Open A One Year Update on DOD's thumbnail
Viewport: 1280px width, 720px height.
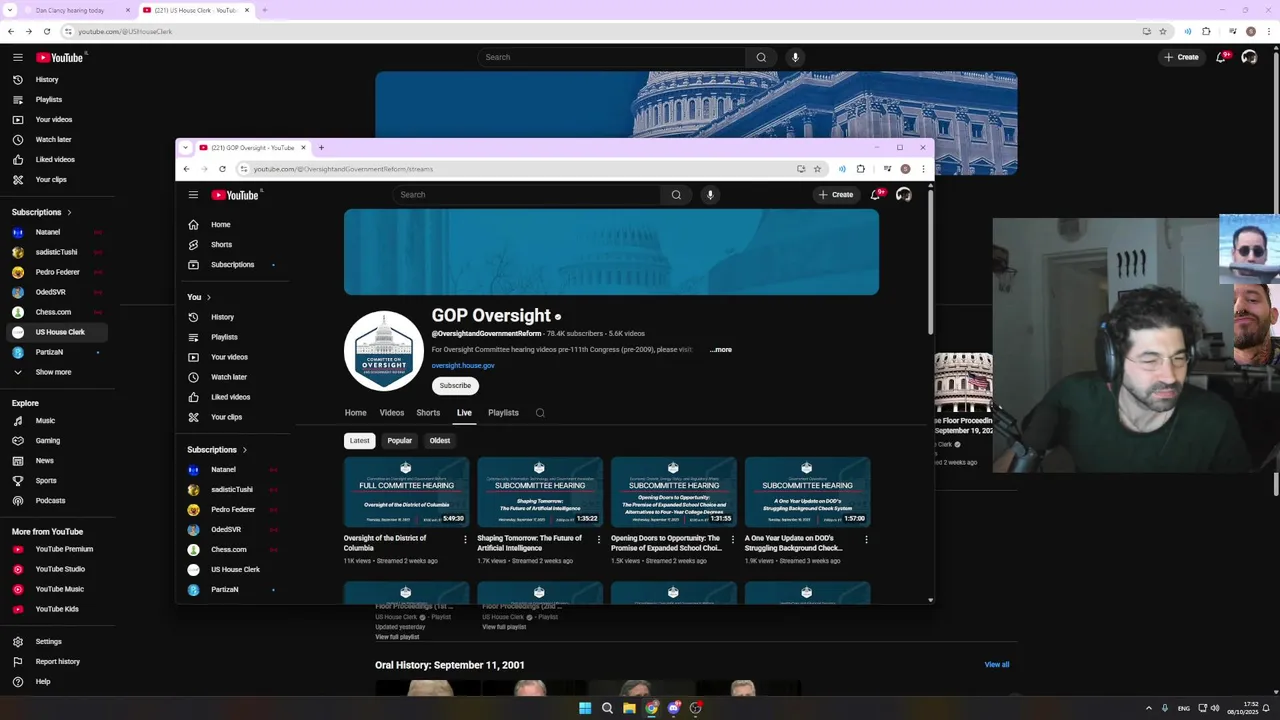click(808, 492)
